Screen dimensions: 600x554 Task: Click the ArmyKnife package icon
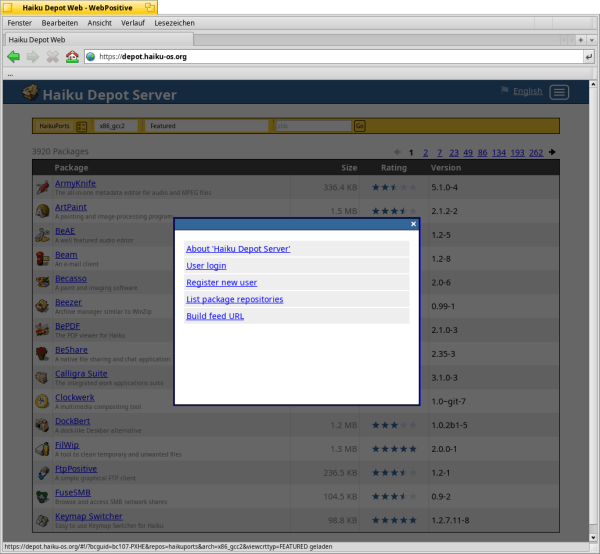[x=42, y=187]
